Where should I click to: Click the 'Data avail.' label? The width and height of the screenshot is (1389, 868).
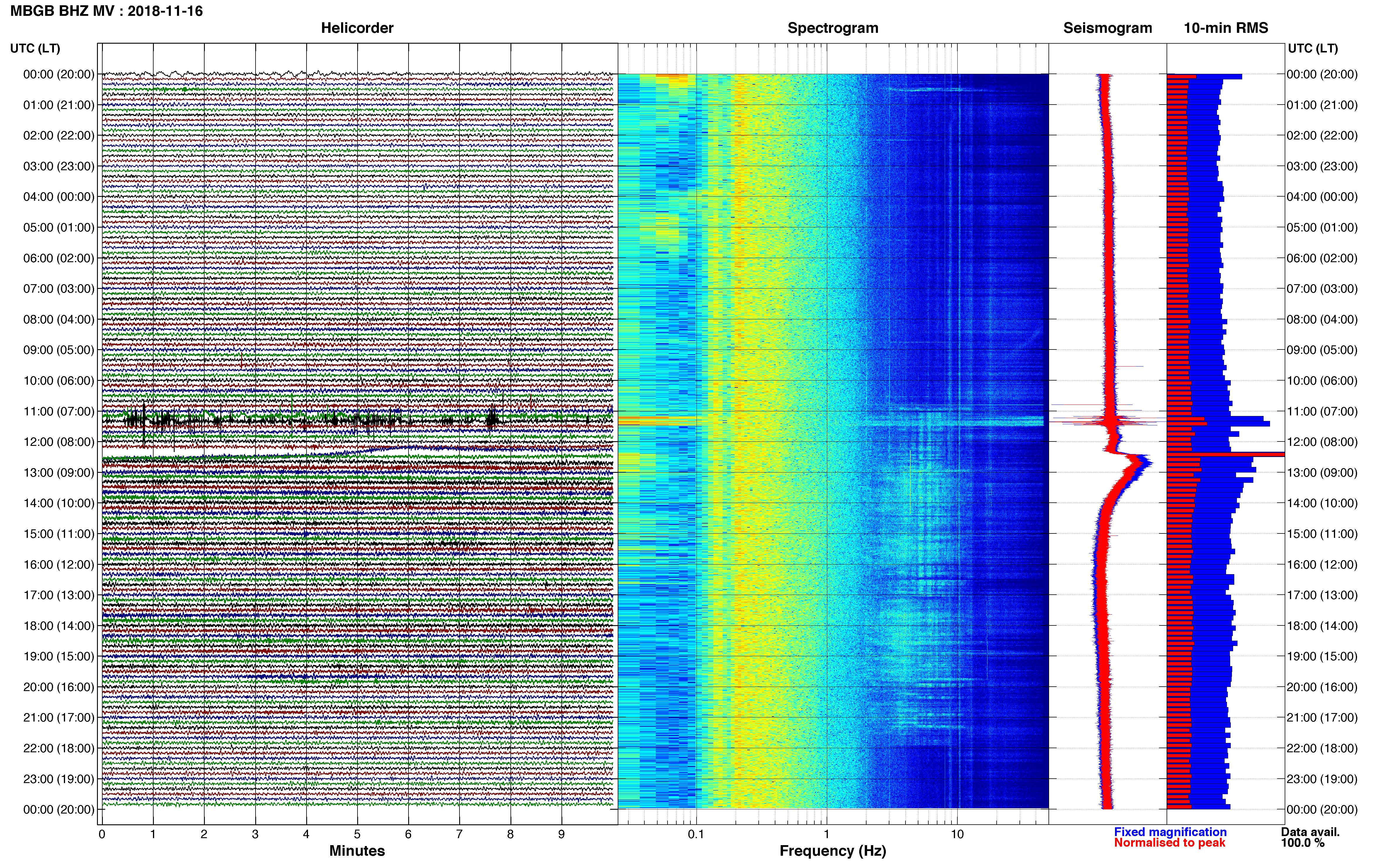(x=1310, y=832)
